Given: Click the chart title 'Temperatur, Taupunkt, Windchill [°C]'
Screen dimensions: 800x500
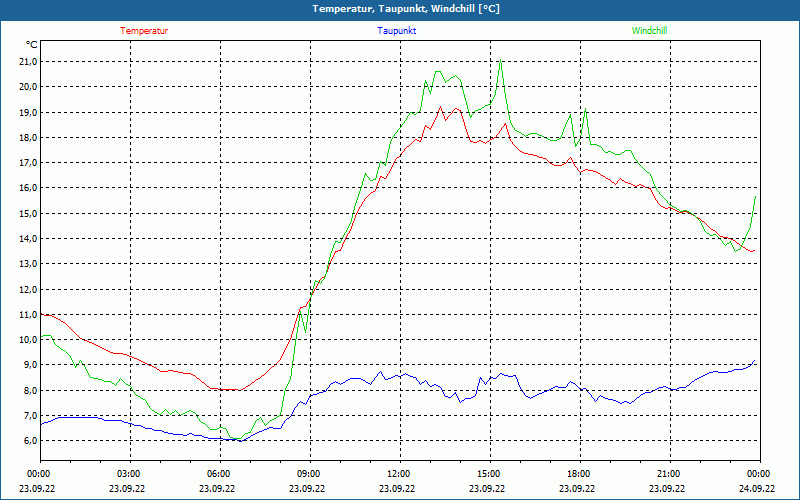Looking at the screenshot, I should pyautogui.click(x=406, y=9).
